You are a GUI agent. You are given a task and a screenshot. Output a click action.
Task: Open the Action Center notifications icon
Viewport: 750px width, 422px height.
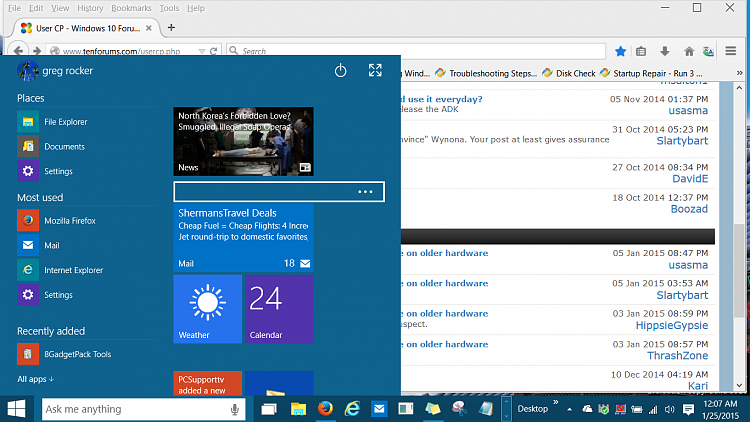[688, 410]
